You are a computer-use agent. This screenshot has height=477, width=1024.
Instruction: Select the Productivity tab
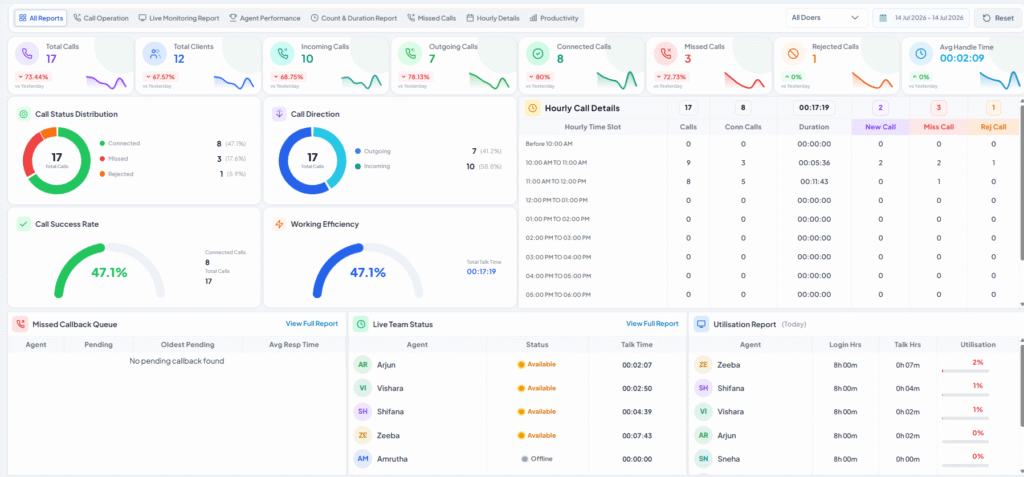tap(554, 18)
